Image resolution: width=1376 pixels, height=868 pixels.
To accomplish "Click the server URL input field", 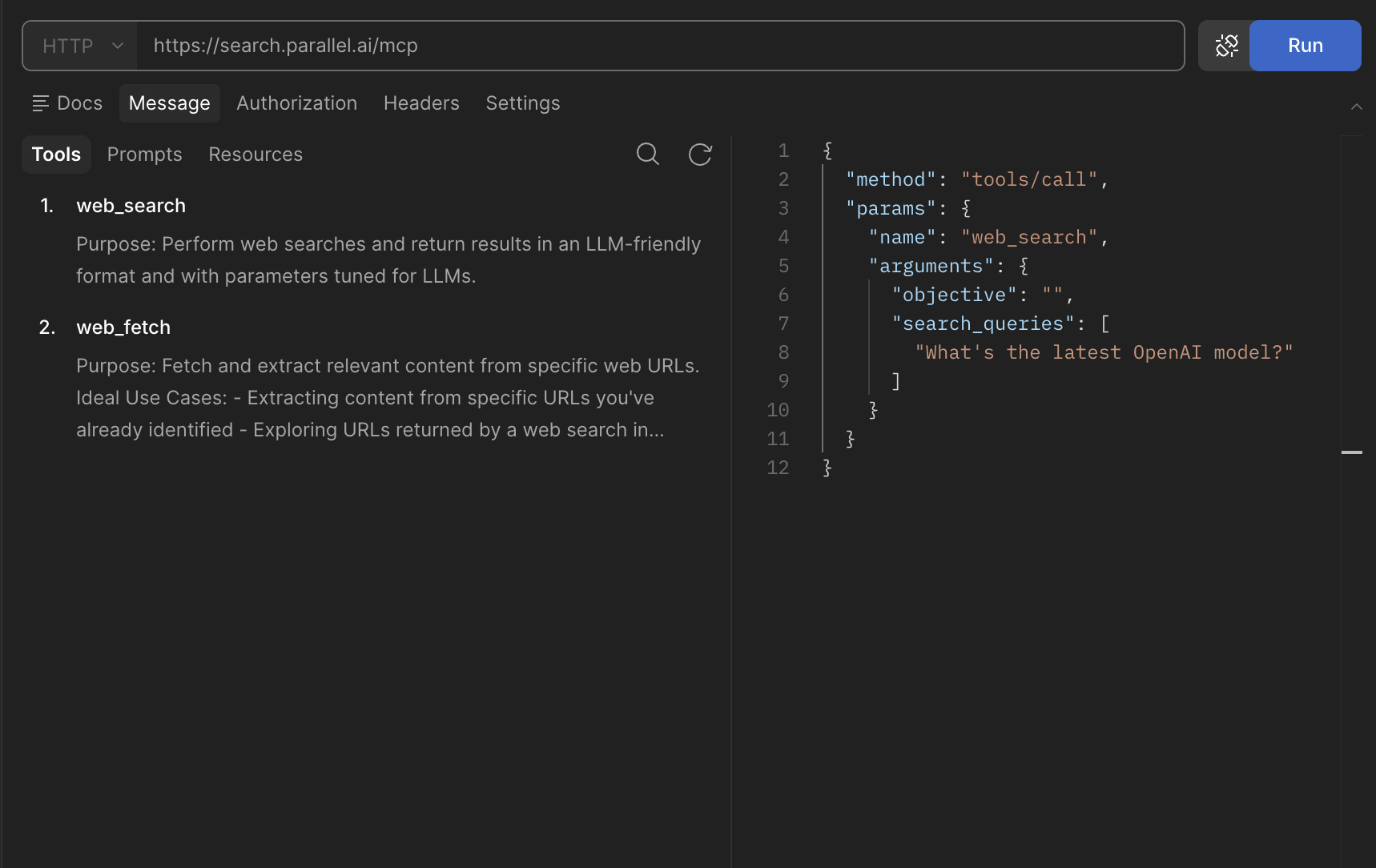I will click(660, 46).
